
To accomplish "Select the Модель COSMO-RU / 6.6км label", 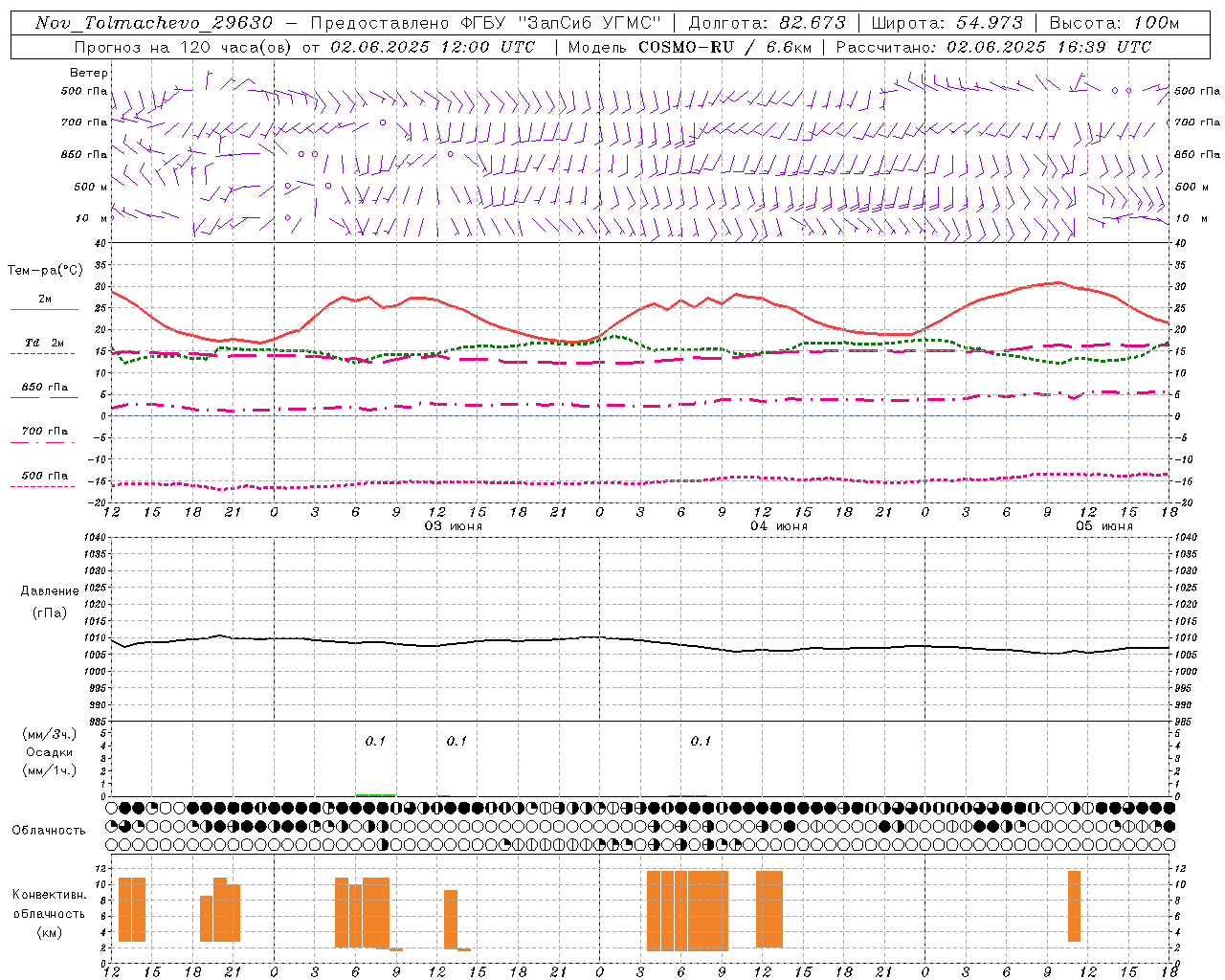I will pos(690,47).
